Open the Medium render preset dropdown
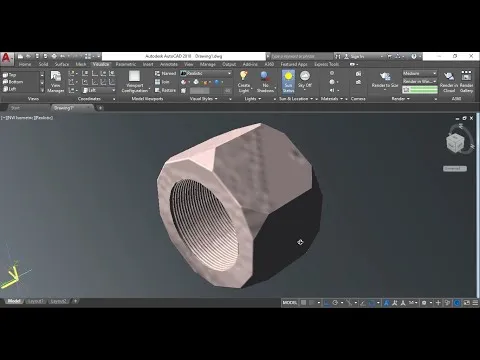The image size is (480, 360). [420, 73]
